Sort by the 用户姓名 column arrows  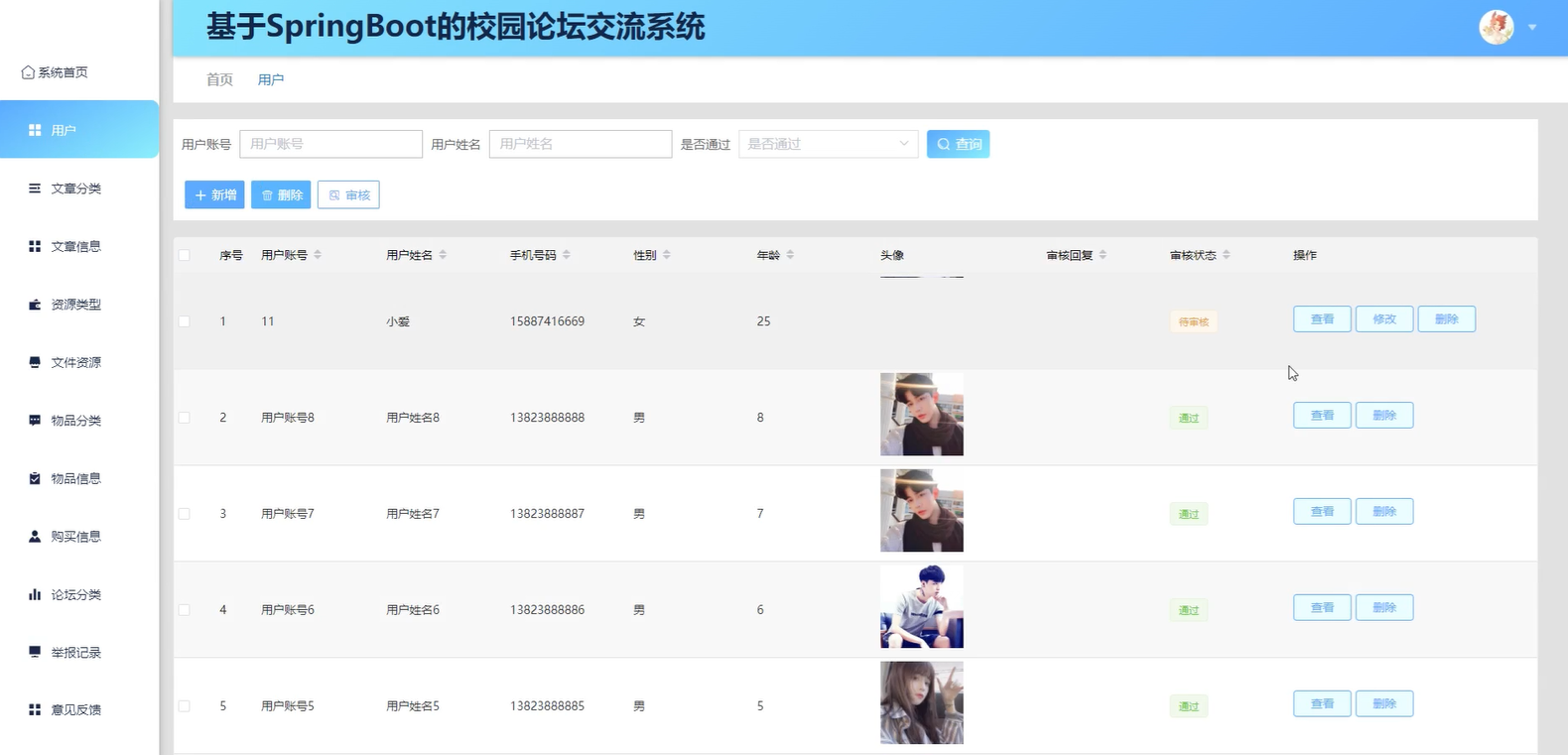443,255
